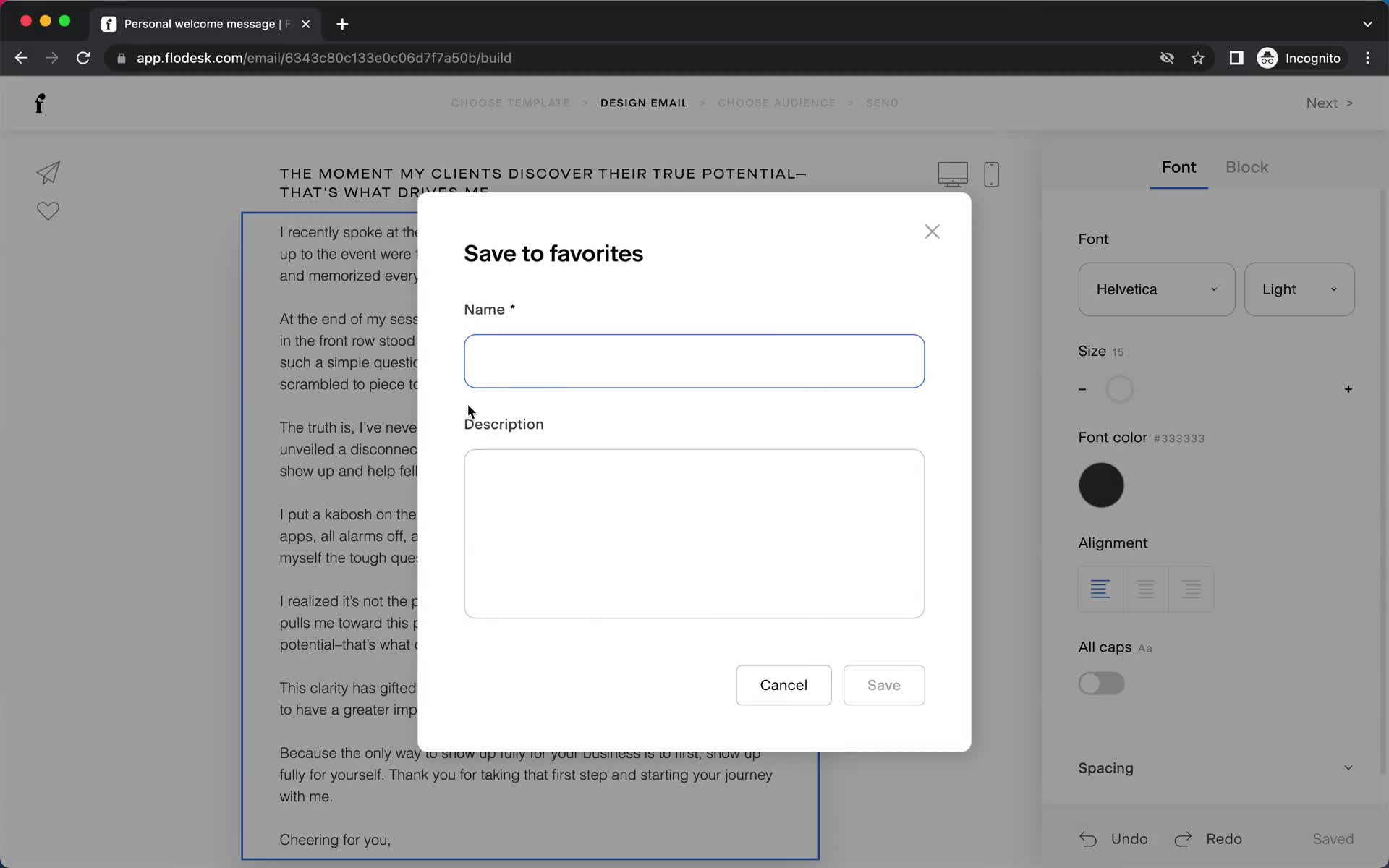Screen dimensions: 1389x868
Task: Click the Name input field
Action: click(x=693, y=361)
